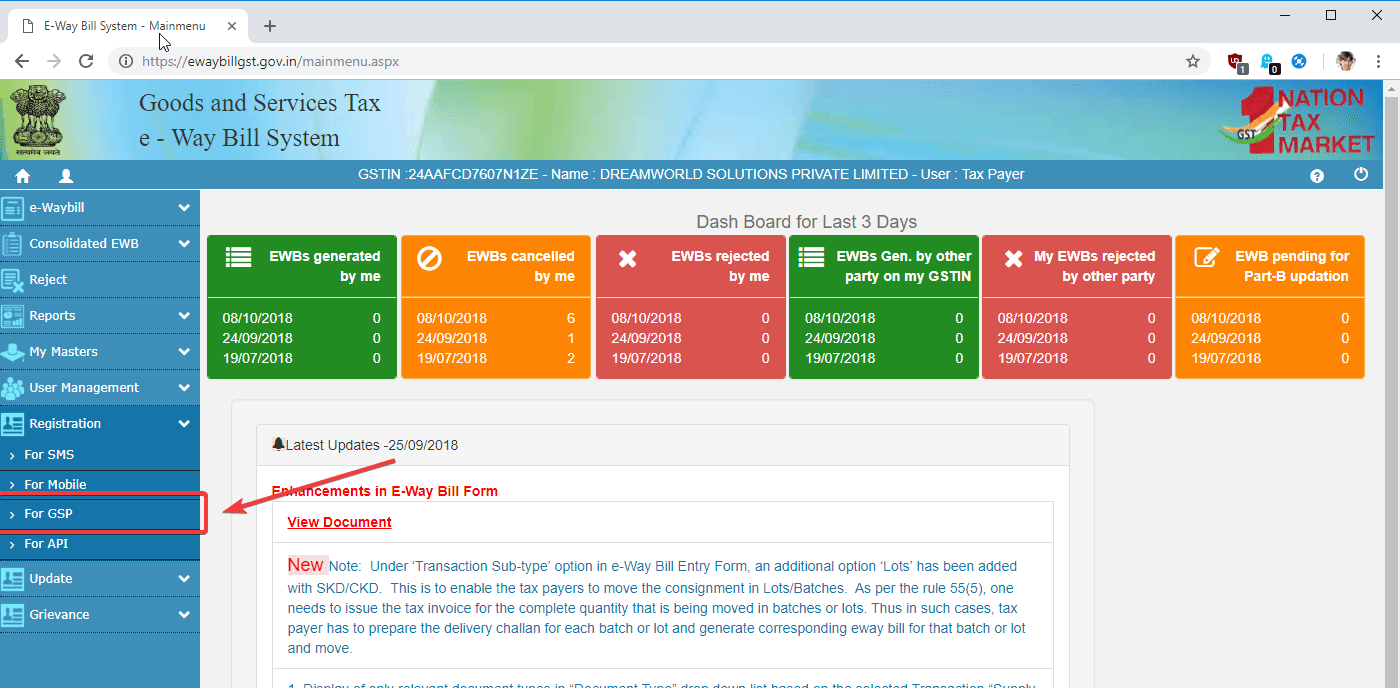This screenshot has width=1400, height=688.
Task: Open a new browser tab
Action: coord(269,26)
